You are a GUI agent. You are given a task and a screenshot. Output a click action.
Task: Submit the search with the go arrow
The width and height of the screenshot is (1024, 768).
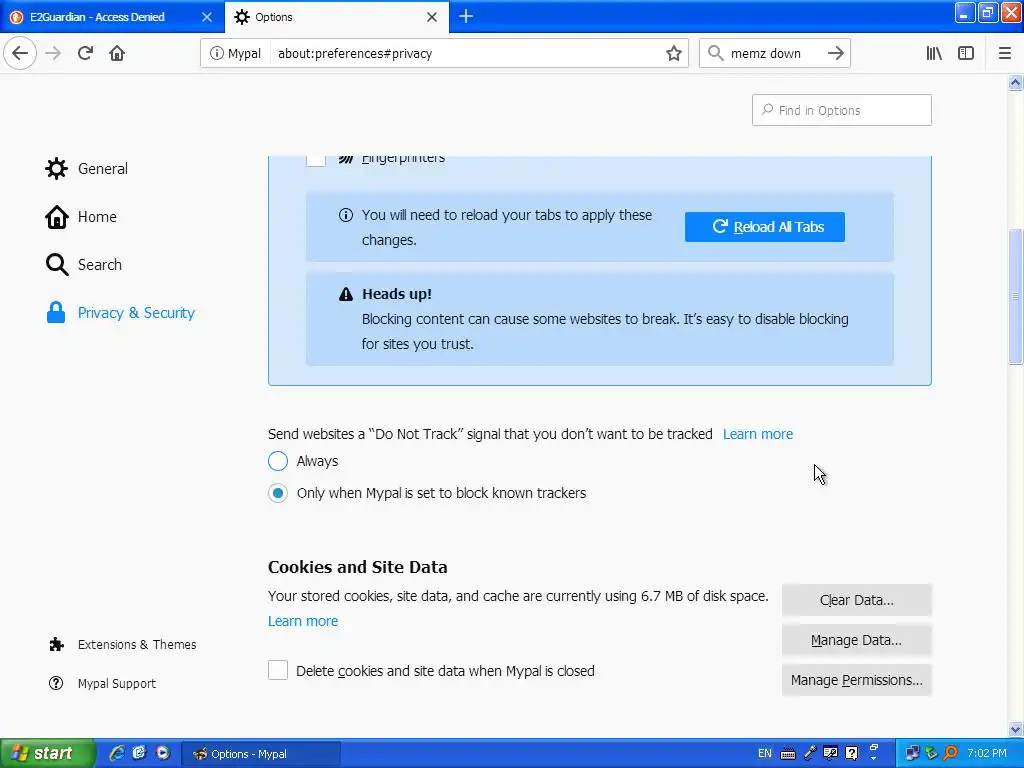coord(835,54)
